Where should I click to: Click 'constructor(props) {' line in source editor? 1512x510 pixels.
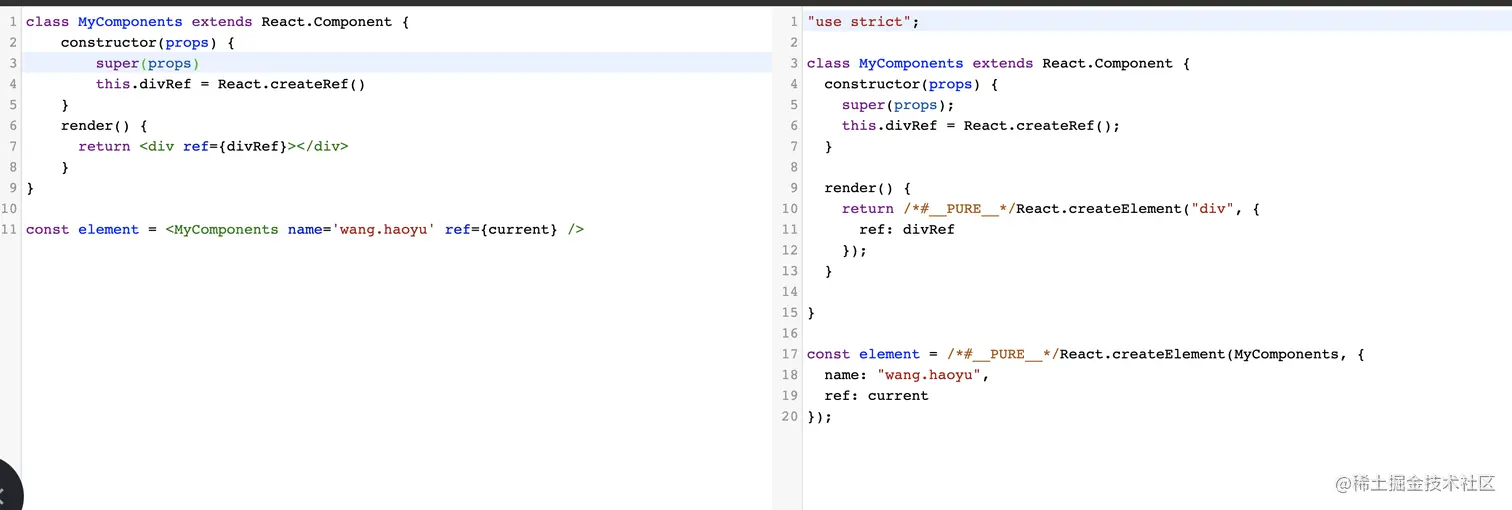pyautogui.click(x=148, y=42)
